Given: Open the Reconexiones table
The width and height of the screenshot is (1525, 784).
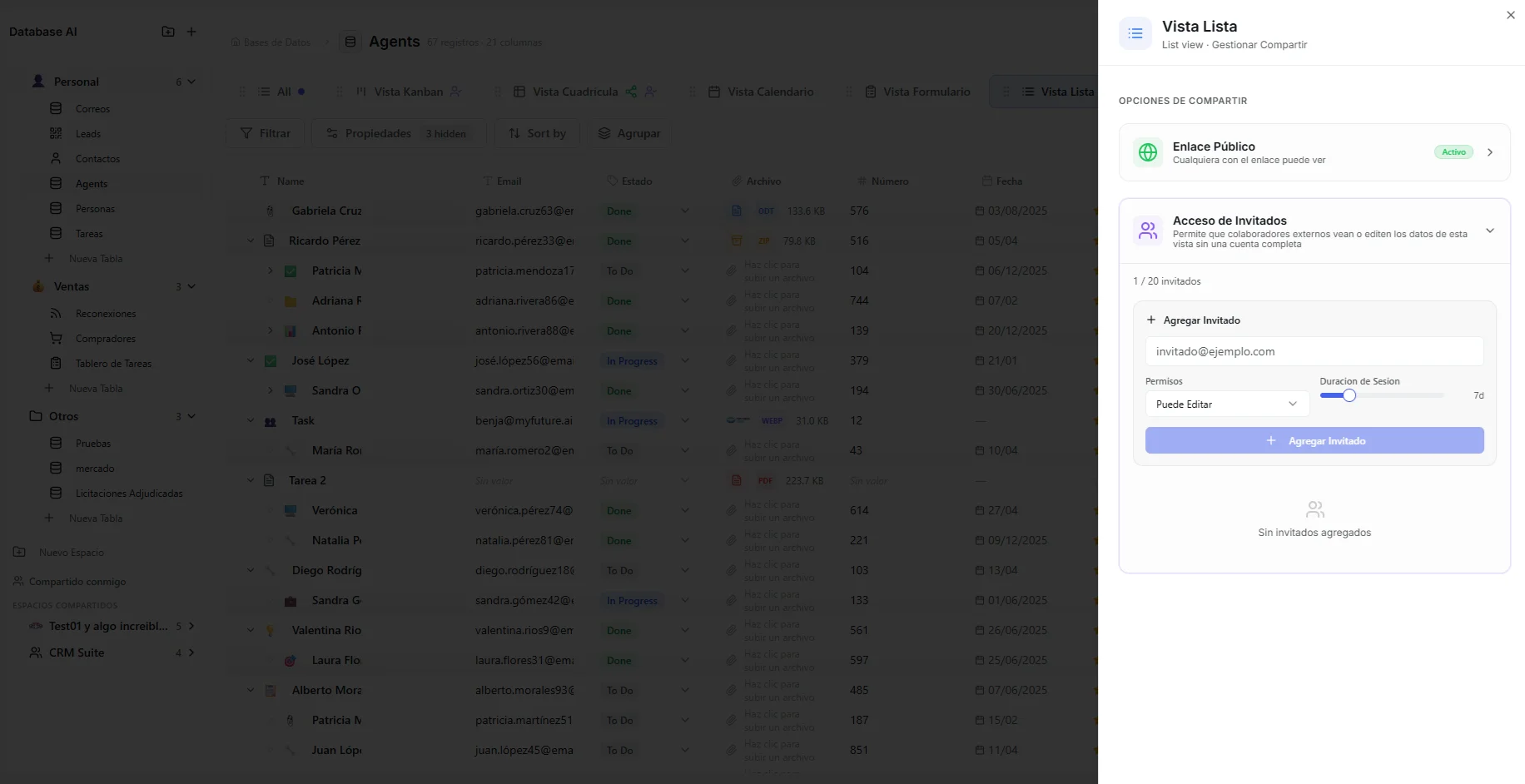Looking at the screenshot, I should pyautogui.click(x=106, y=314).
